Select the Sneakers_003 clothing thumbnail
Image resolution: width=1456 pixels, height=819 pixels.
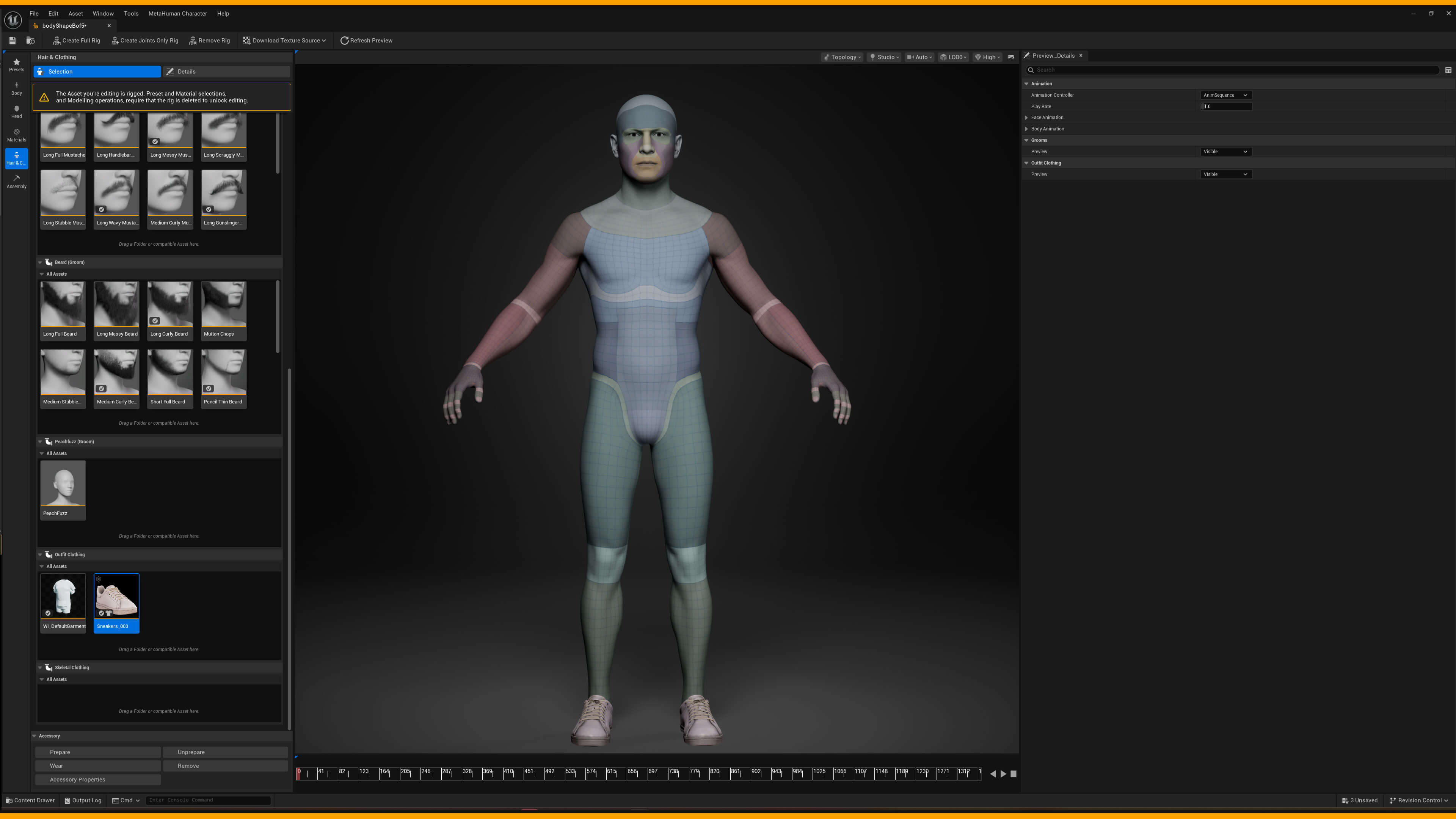(x=116, y=602)
